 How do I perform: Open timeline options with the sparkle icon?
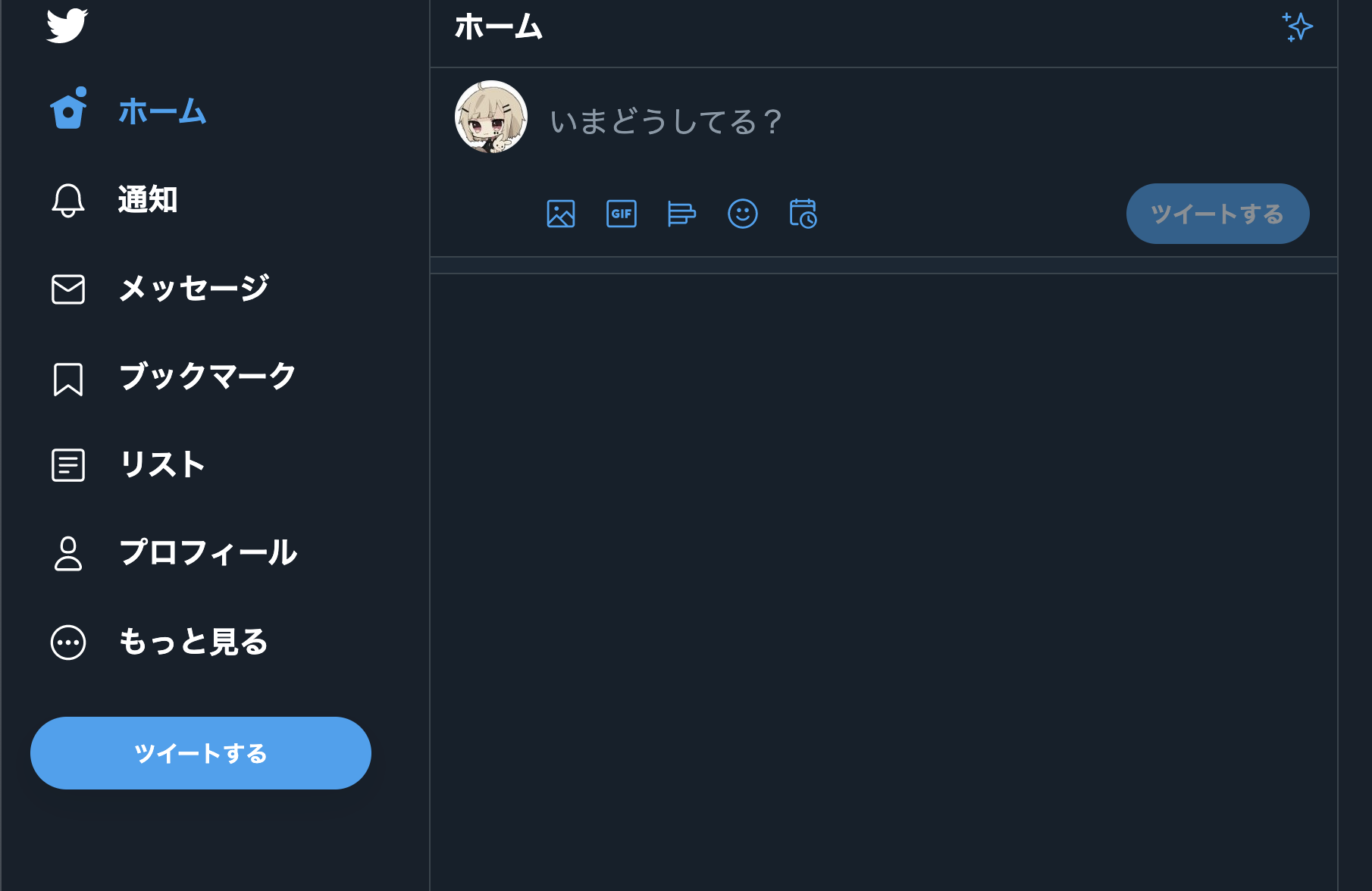pos(1298,27)
